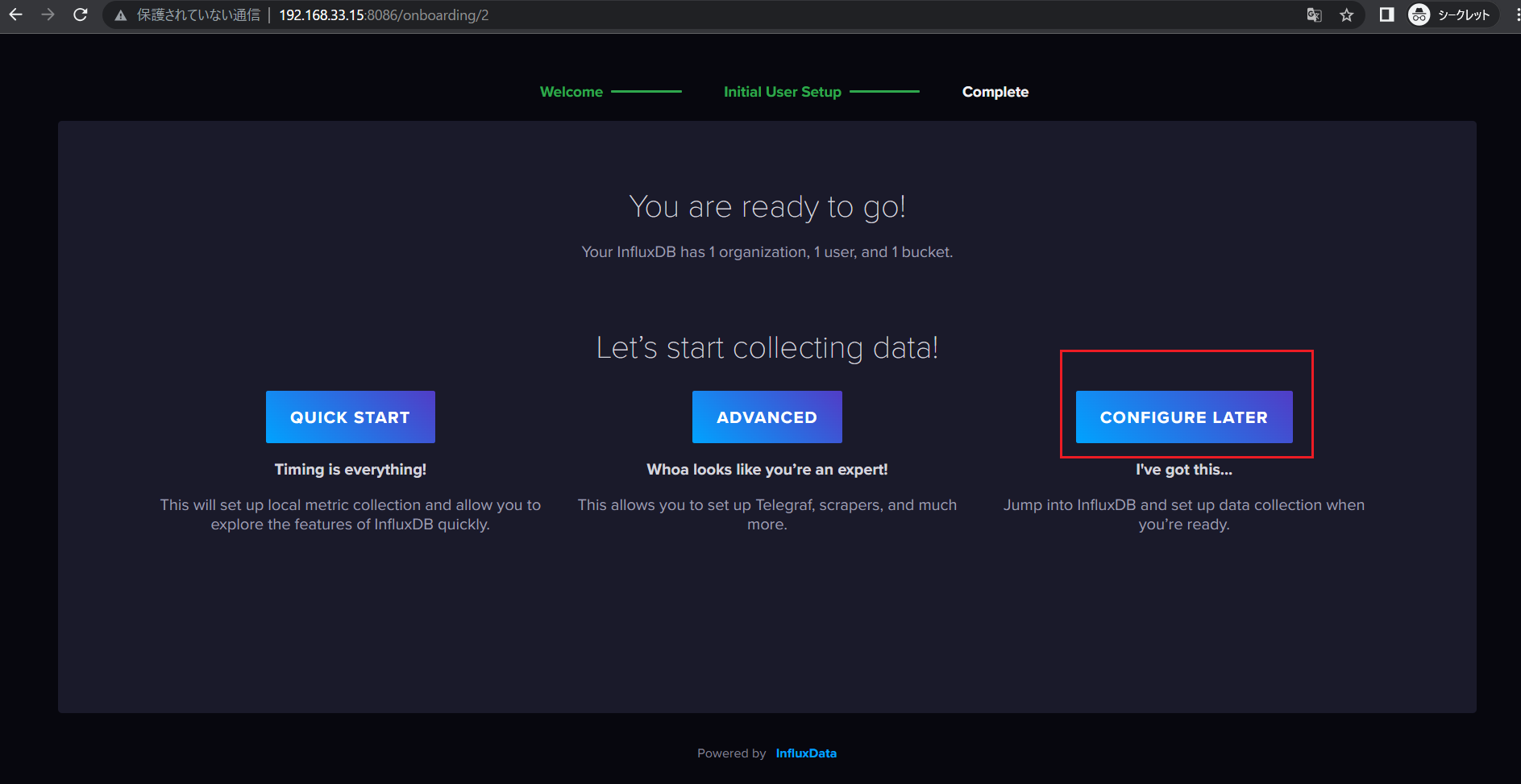This screenshot has height=784, width=1521.
Task: Open the translate page icon
Action: 1314,15
